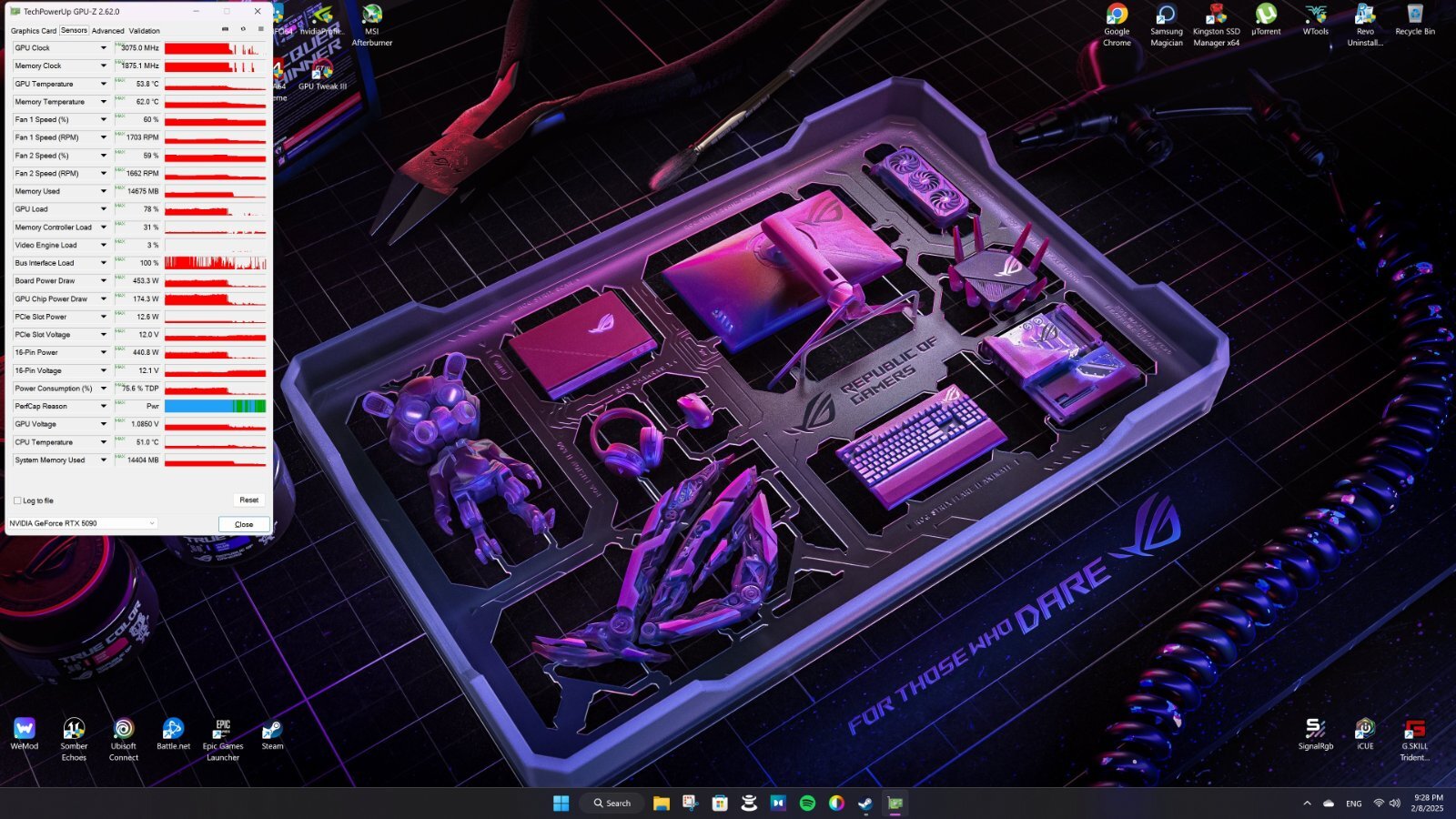Select G.SKILL Trident desktop shortcut
The height and width of the screenshot is (819, 1456).
1414,740
